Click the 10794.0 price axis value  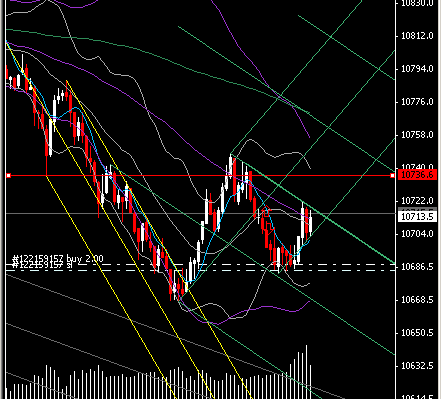click(417, 69)
